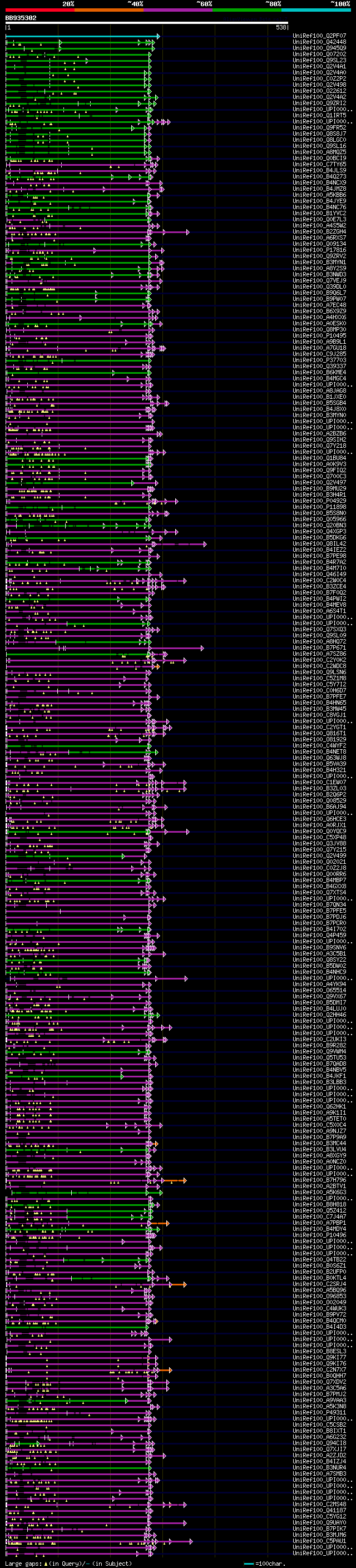Viewport: 356px width, 1568px height.
Task: Select the UniRef100_B5VA39 label
Action: click(319, 764)
